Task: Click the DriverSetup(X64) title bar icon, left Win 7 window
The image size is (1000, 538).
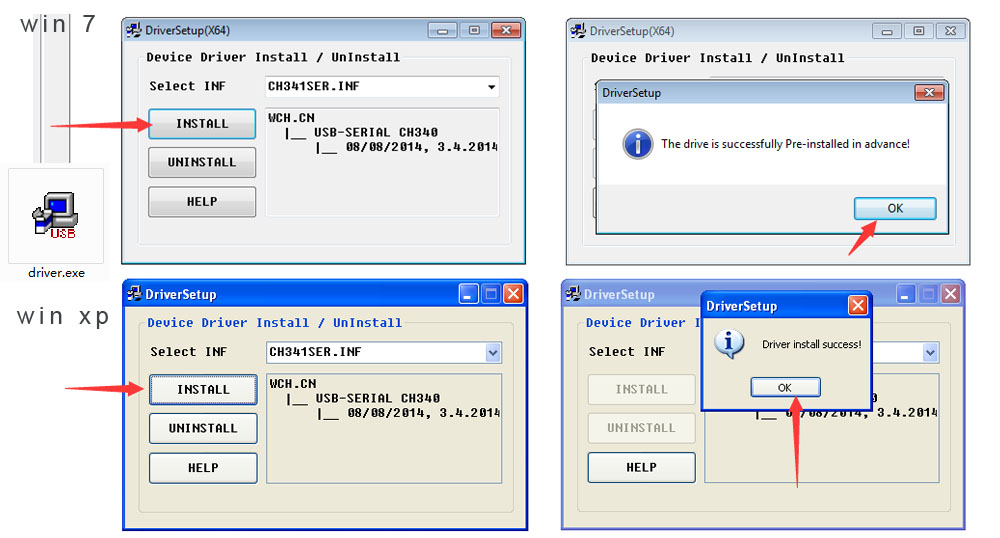Action: tap(133, 30)
